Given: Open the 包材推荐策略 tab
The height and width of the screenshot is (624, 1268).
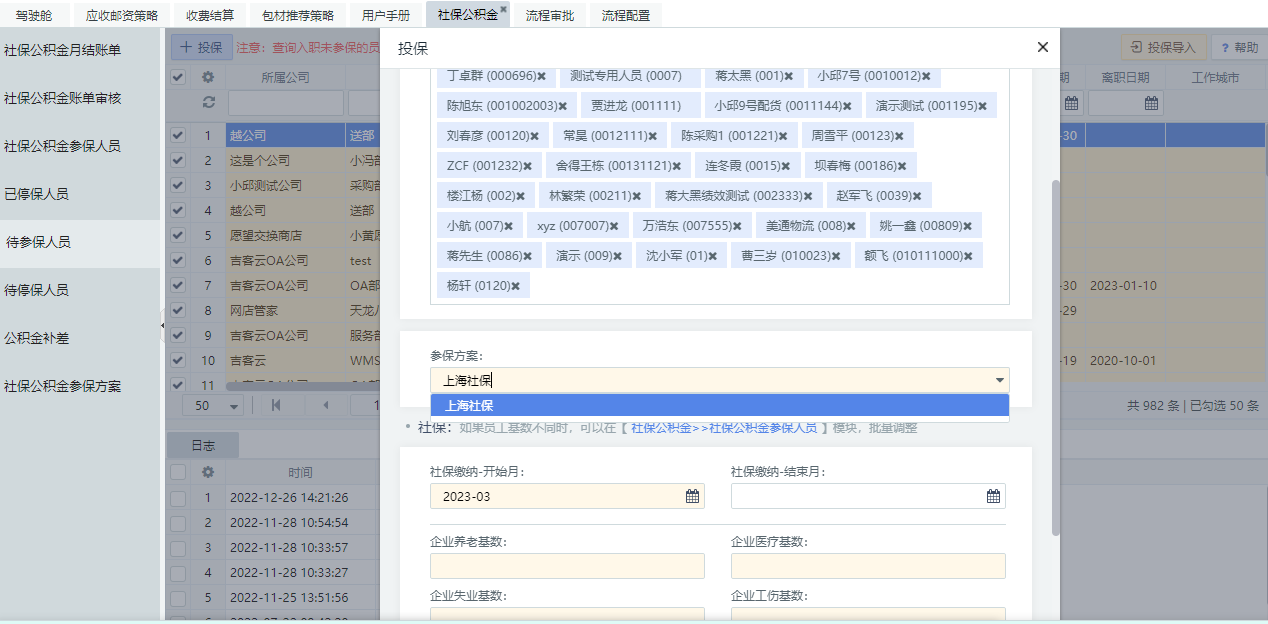Looking at the screenshot, I should tap(298, 15).
